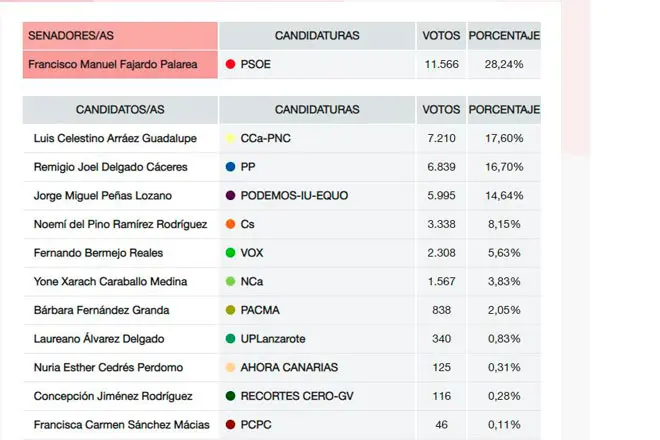This screenshot has width=660, height=440.
Task: Click the bright green VOX dot
Action: click(x=230, y=253)
